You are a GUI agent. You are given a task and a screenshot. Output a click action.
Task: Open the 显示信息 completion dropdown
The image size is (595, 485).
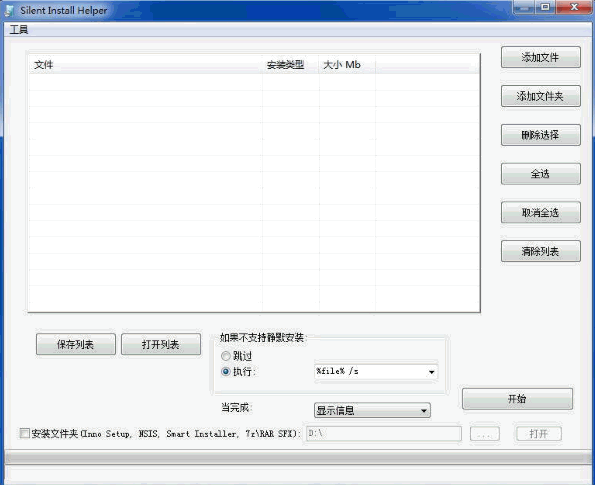372,410
